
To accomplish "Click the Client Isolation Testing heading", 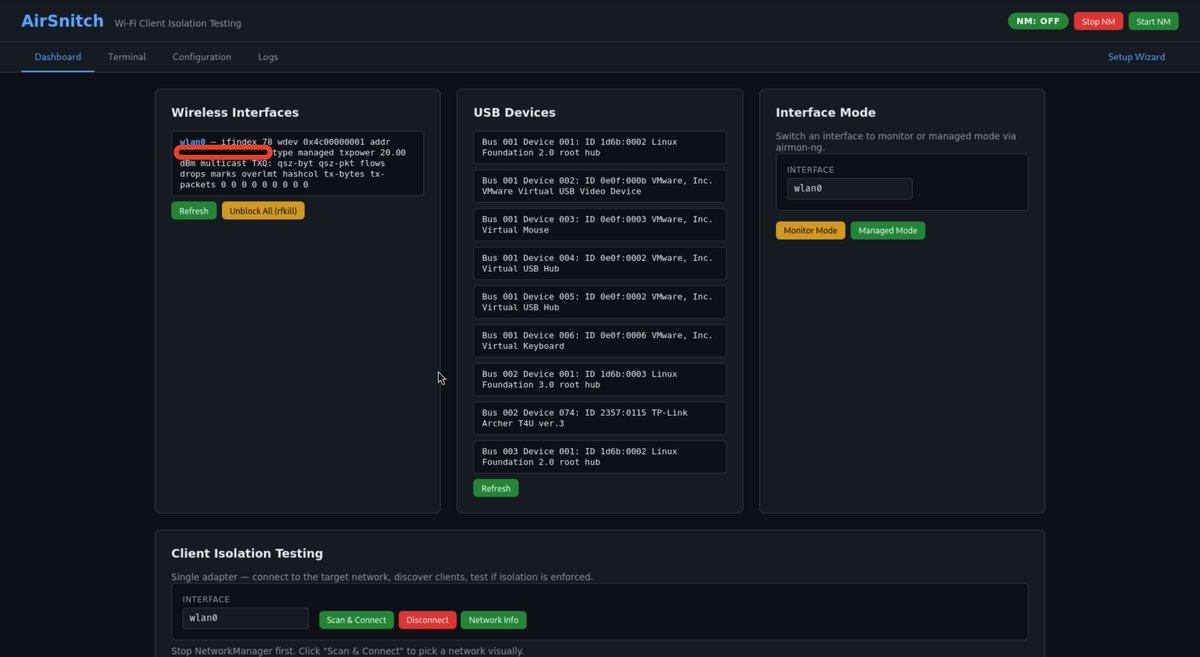I will (247, 553).
